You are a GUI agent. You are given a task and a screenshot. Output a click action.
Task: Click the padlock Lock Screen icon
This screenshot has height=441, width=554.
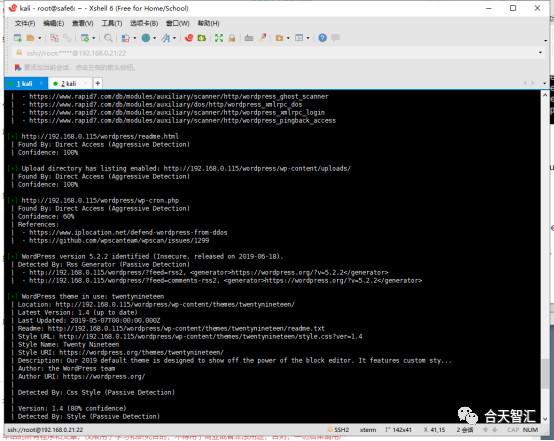pos(232,38)
